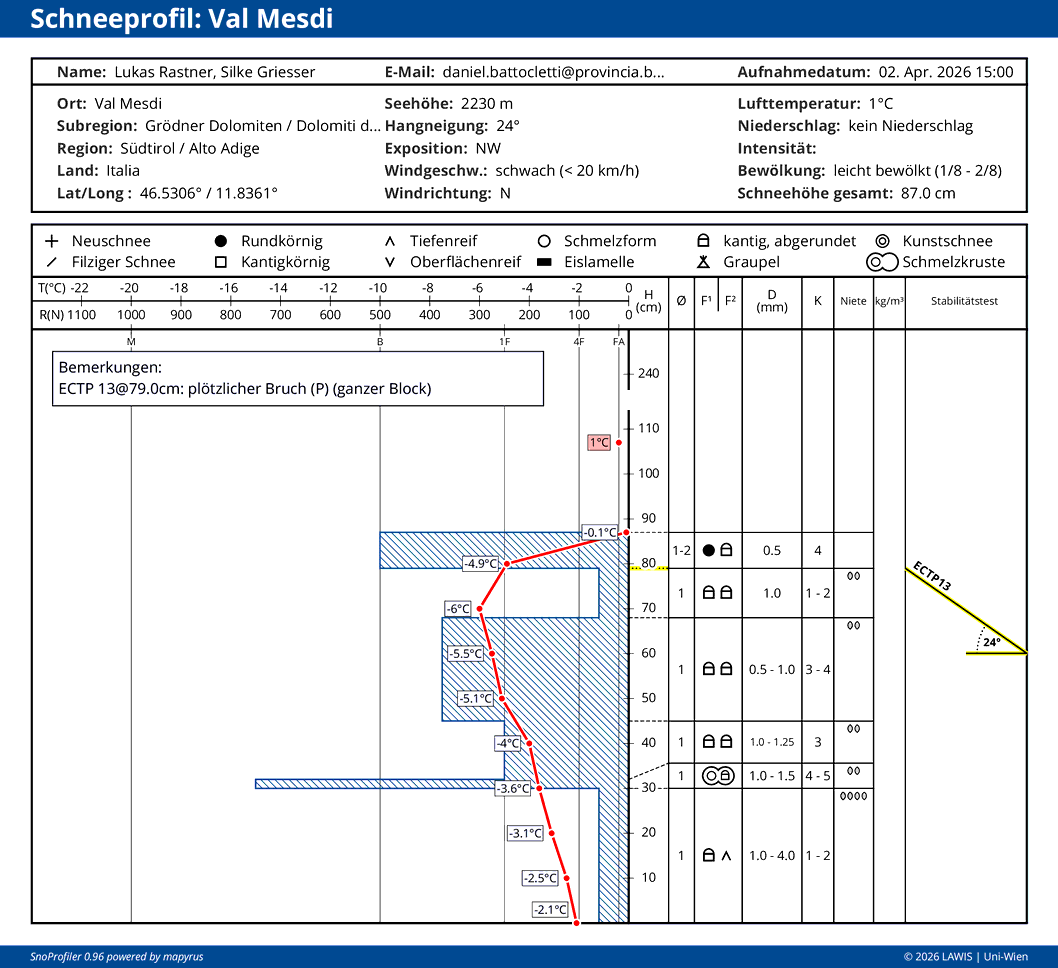
Task: Select the -6°C temperature label
Action: [458, 608]
